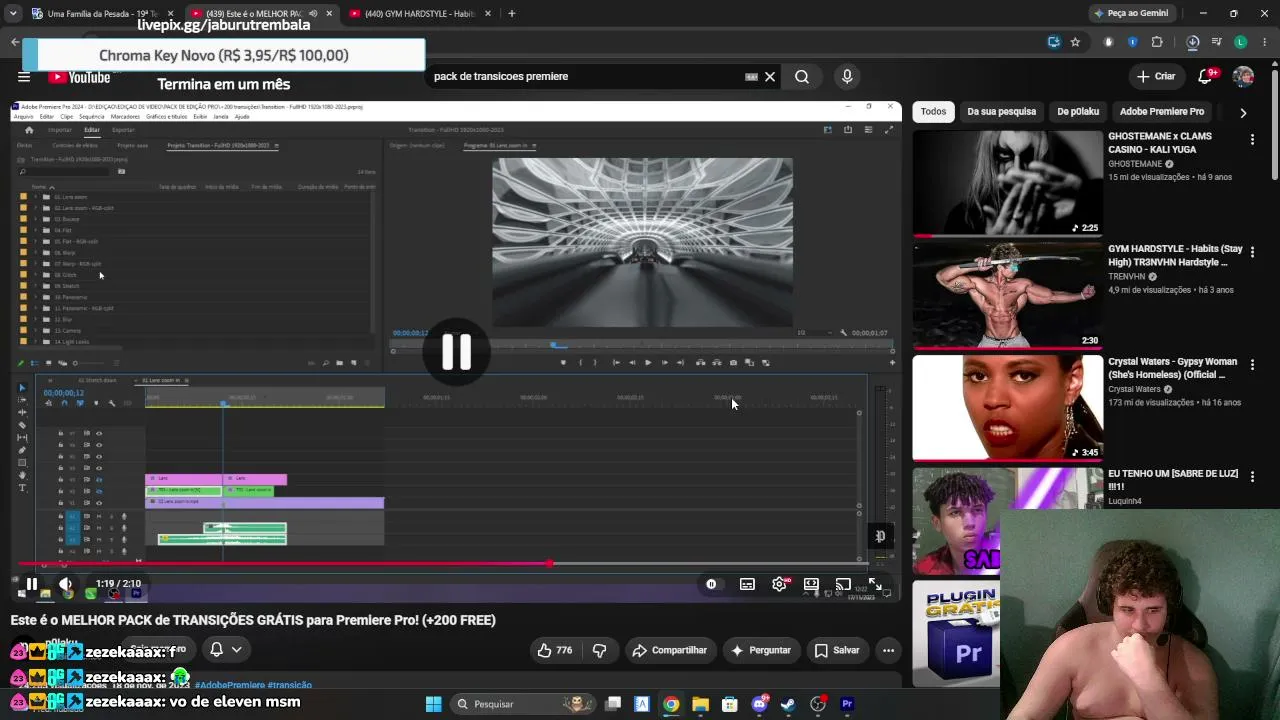Open YouTube notifications bell
Screen dimensions: 1280x720
[x=1207, y=77]
